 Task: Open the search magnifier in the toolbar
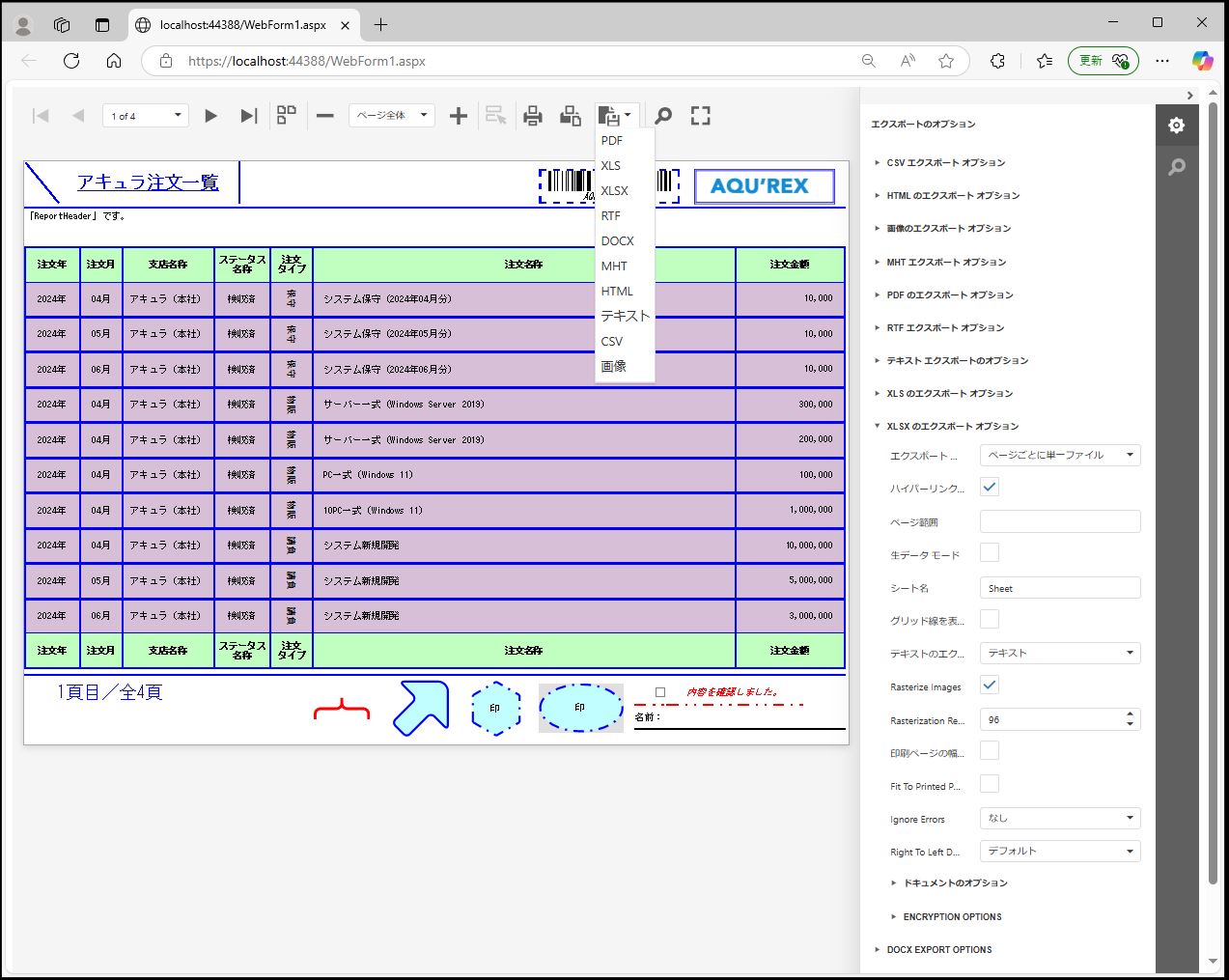[x=663, y=116]
